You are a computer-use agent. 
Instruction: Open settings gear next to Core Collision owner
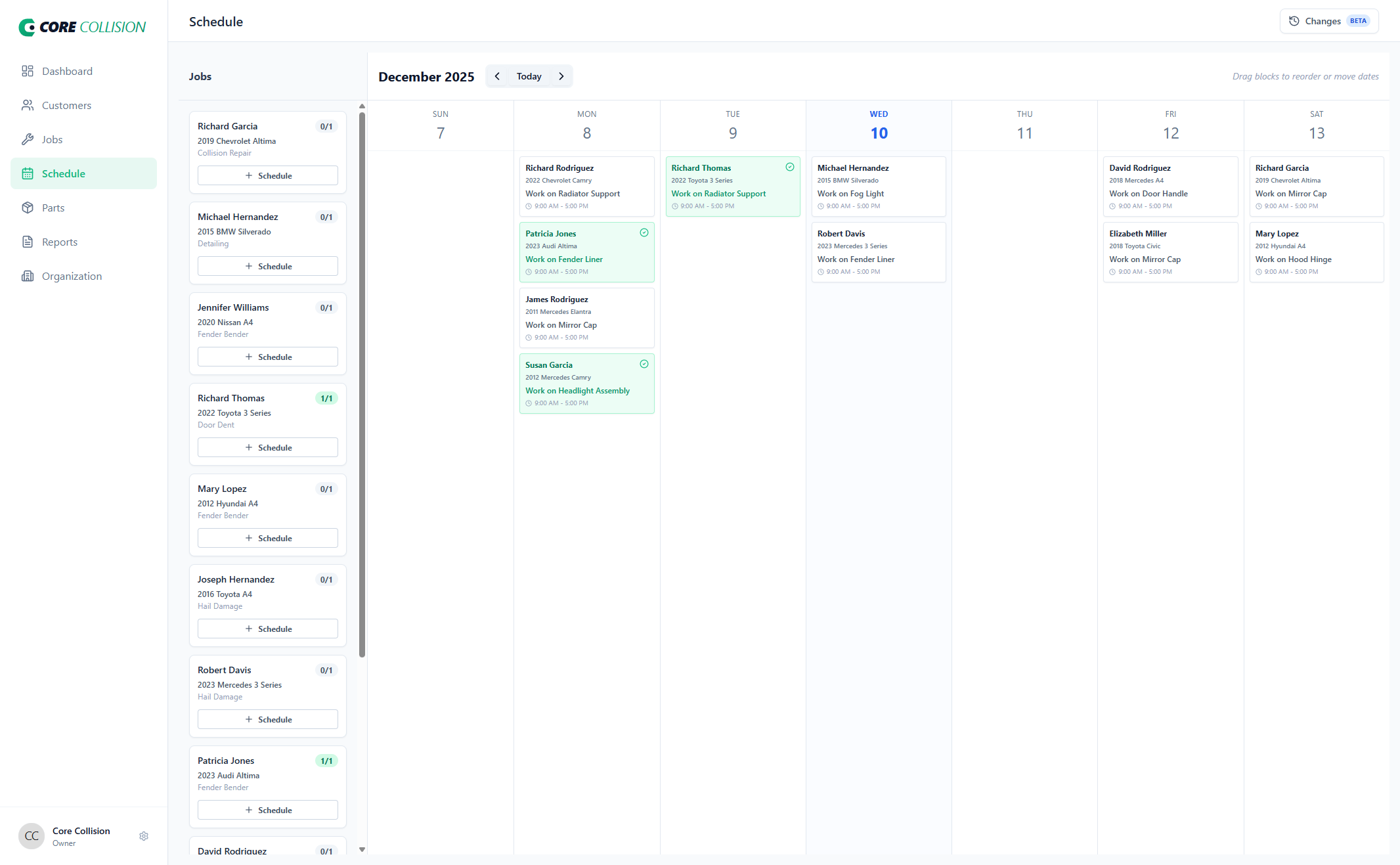(x=144, y=835)
